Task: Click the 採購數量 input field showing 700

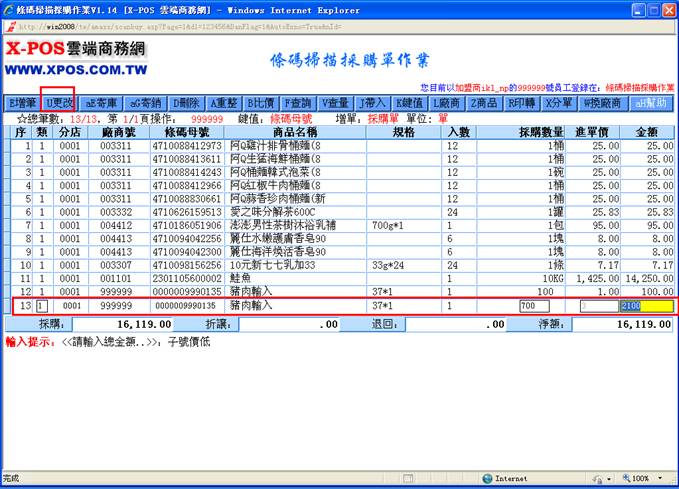Action: tap(540, 305)
